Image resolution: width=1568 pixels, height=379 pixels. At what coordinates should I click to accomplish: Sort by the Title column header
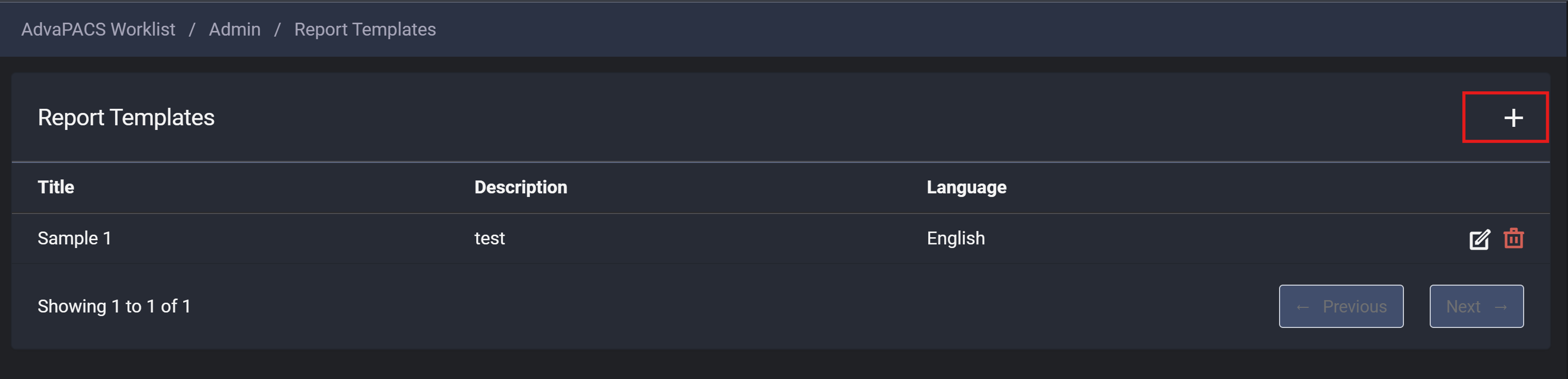point(56,187)
